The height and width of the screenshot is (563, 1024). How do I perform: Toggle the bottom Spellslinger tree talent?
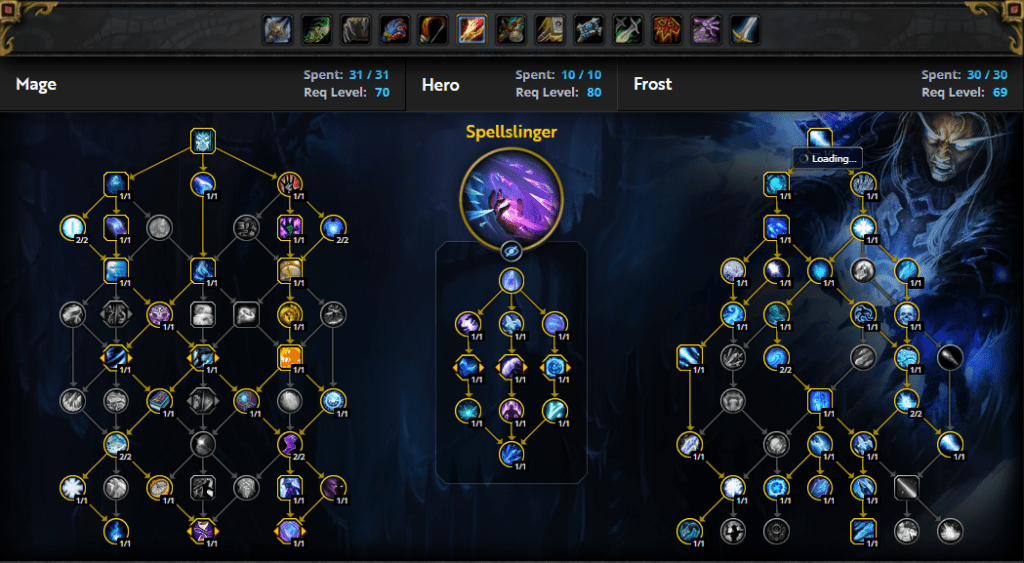(511, 453)
